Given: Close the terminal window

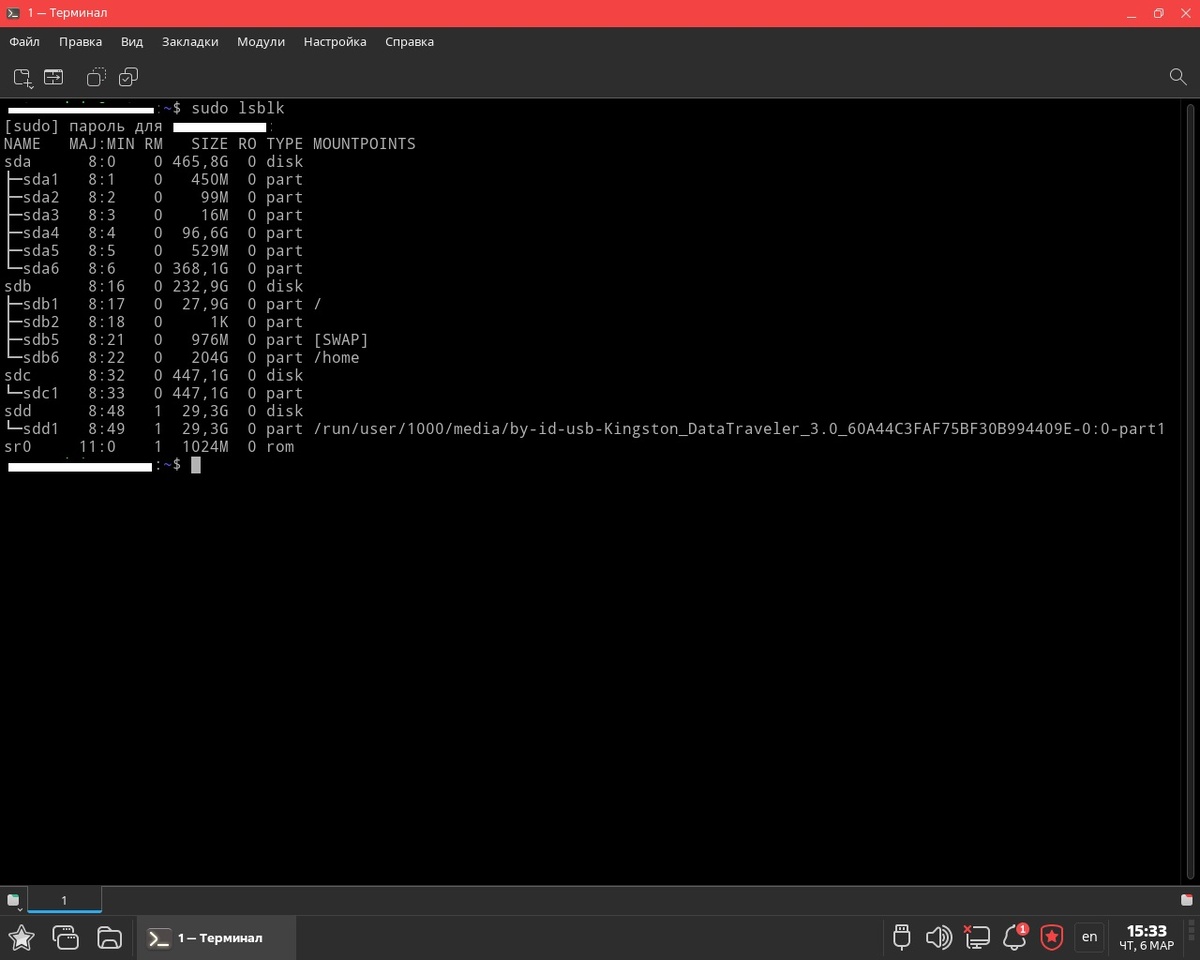Looking at the screenshot, I should 1186,13.
